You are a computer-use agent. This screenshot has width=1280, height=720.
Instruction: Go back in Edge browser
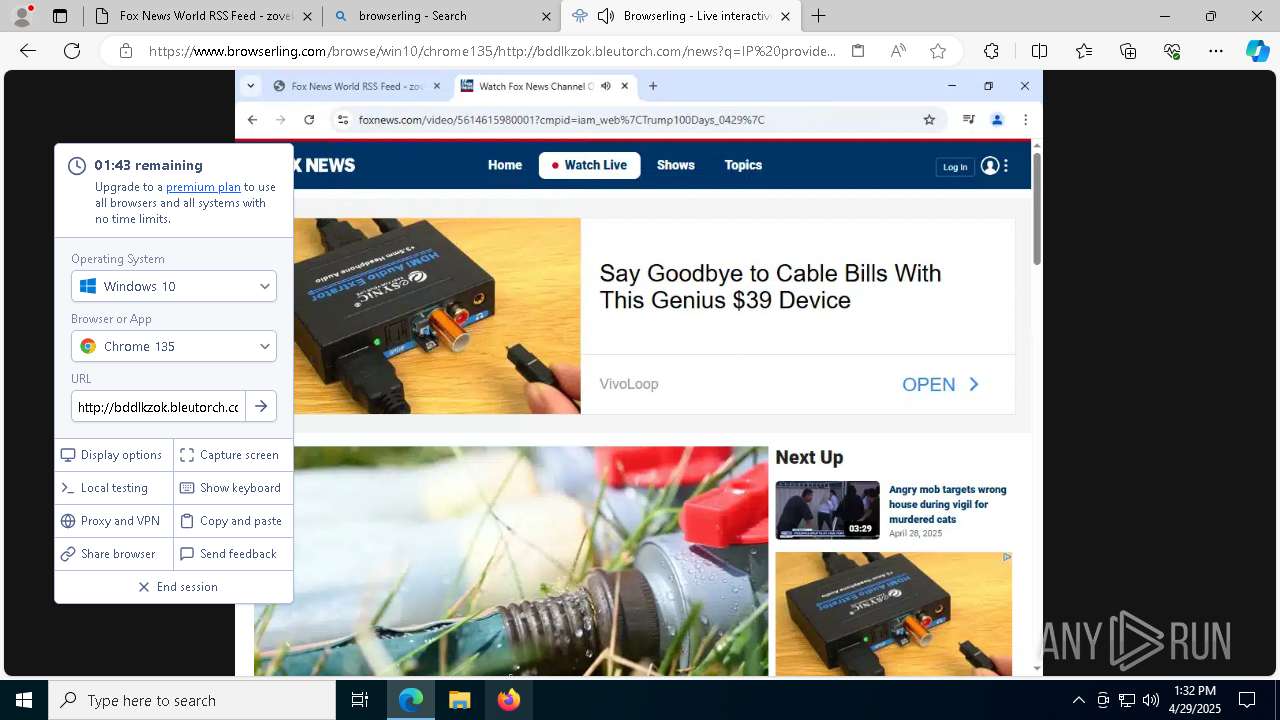tap(28, 51)
